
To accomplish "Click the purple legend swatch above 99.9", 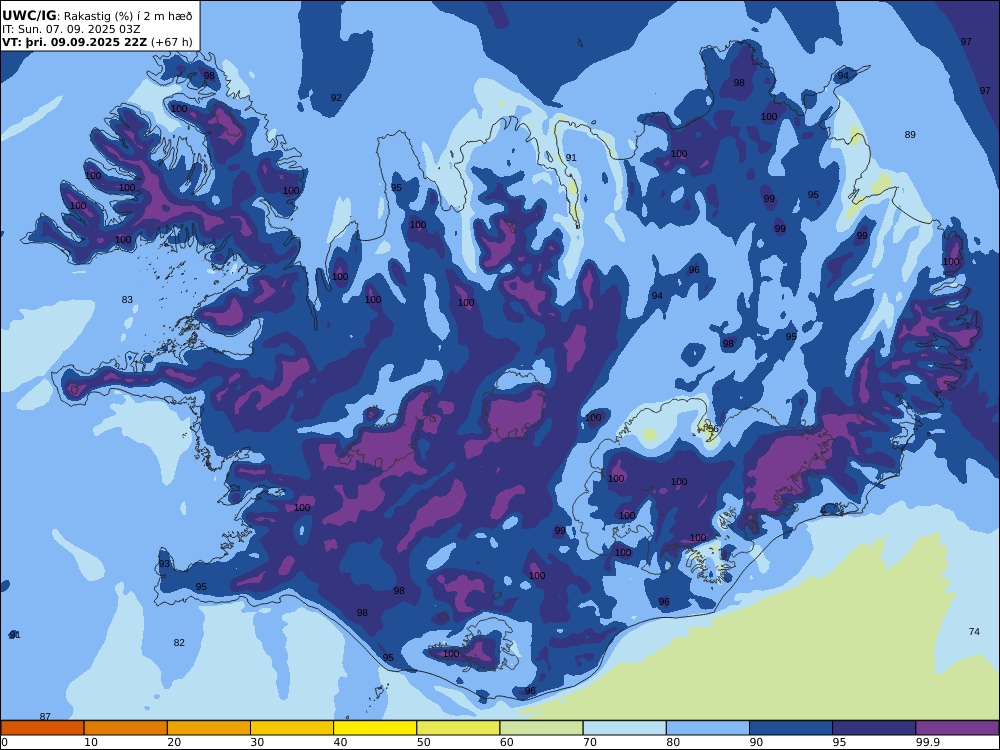I will [957, 728].
